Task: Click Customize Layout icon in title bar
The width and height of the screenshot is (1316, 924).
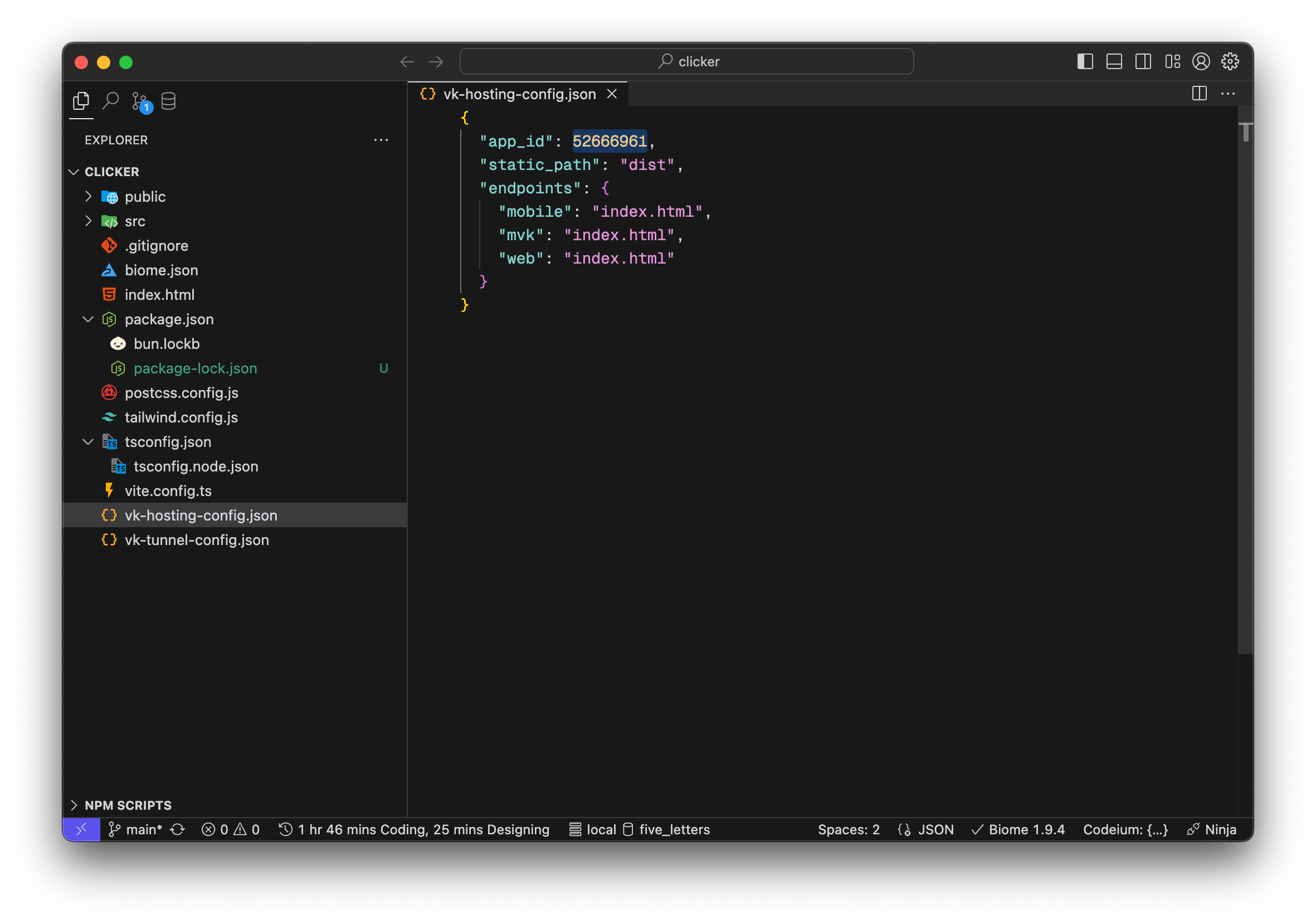Action: point(1172,61)
